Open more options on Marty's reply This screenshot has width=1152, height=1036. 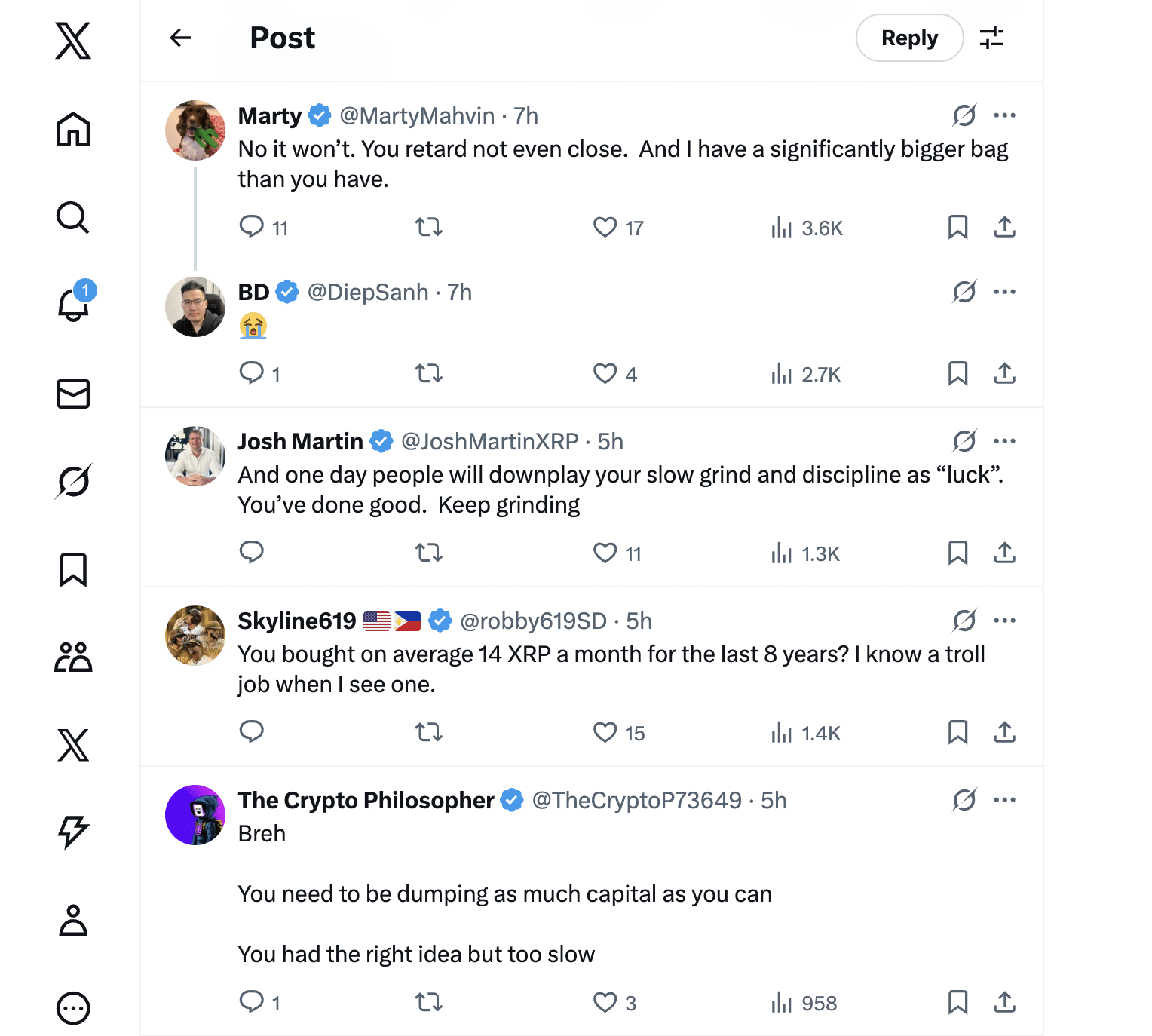[x=1004, y=115]
